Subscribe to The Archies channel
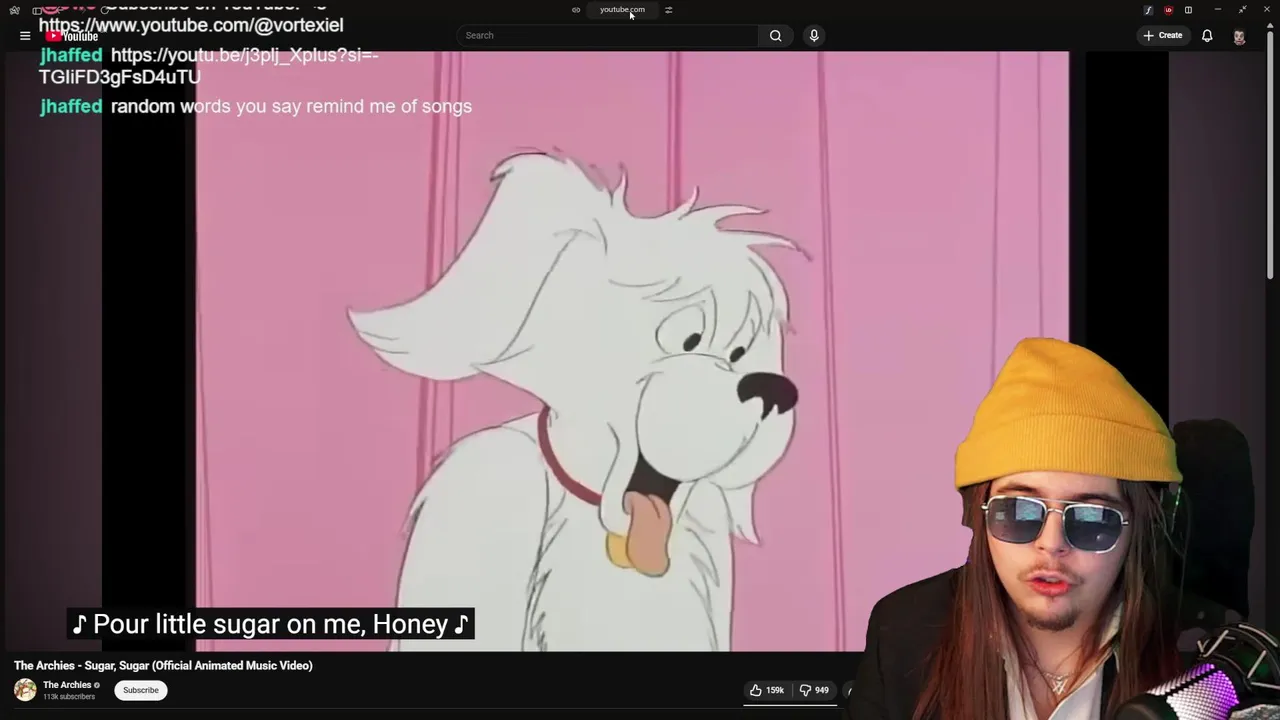The height and width of the screenshot is (720, 1280). coord(141,690)
